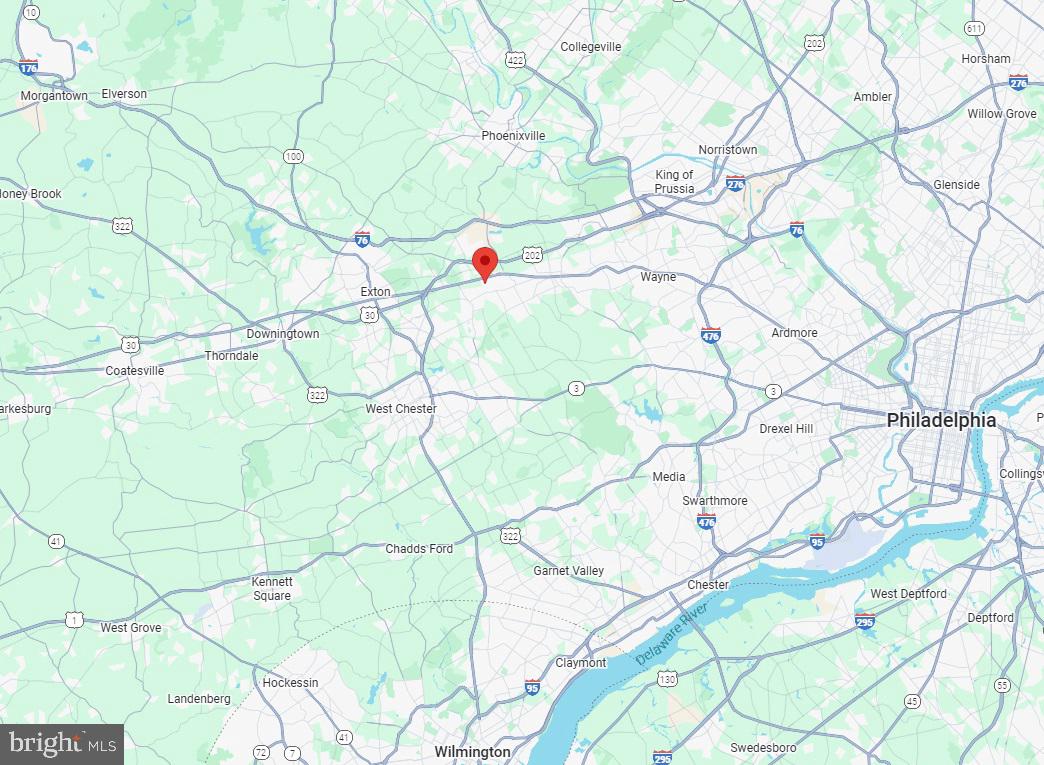The height and width of the screenshot is (765, 1044).
Task: Click the Bright MLS logo
Action: point(62,744)
